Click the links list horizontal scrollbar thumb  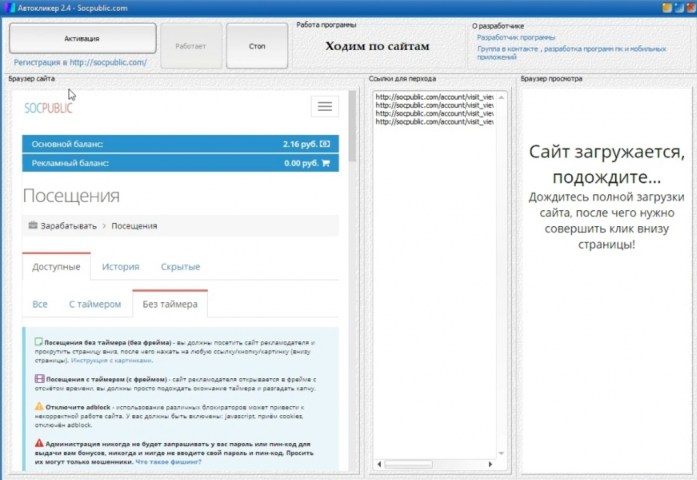pos(409,464)
